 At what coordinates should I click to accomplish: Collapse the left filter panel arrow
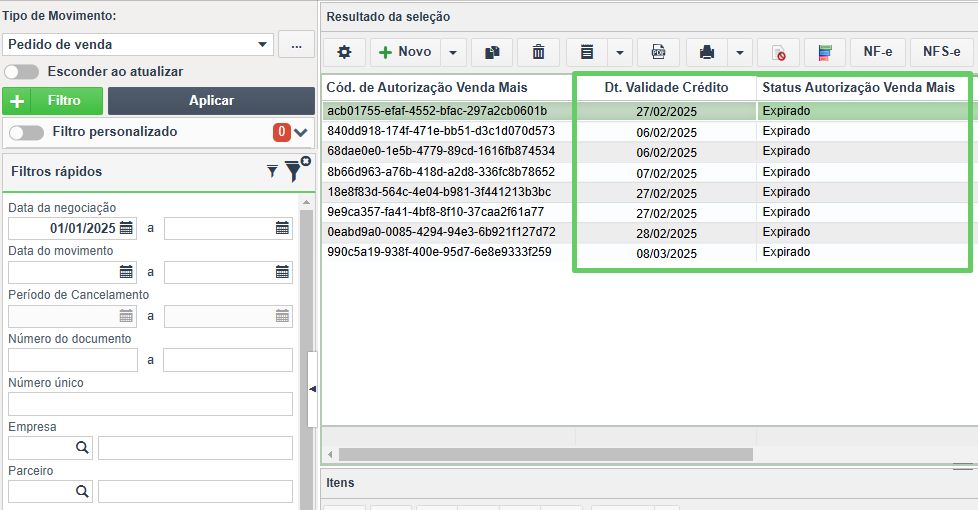312,389
